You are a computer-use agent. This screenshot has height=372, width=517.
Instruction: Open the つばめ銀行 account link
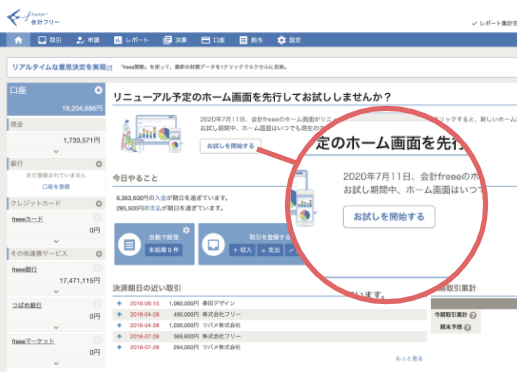pyautogui.click(x=27, y=305)
